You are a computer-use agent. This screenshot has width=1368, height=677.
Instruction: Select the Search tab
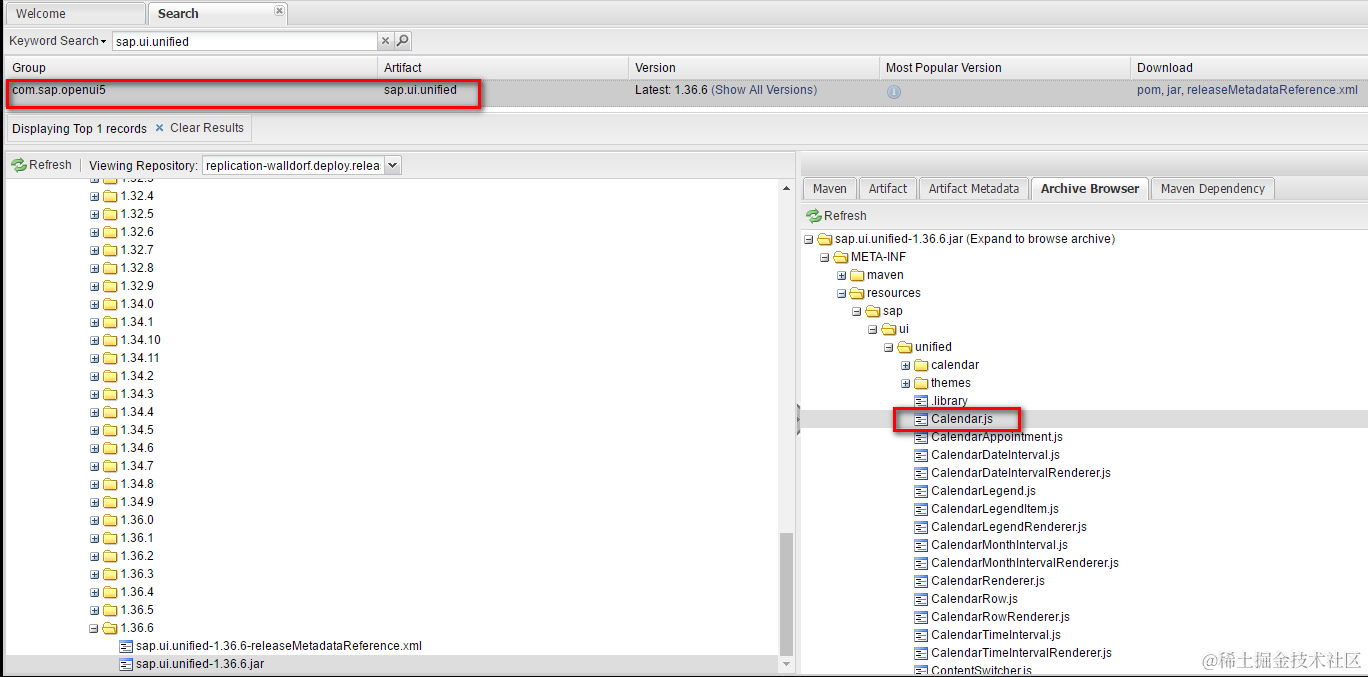218,14
